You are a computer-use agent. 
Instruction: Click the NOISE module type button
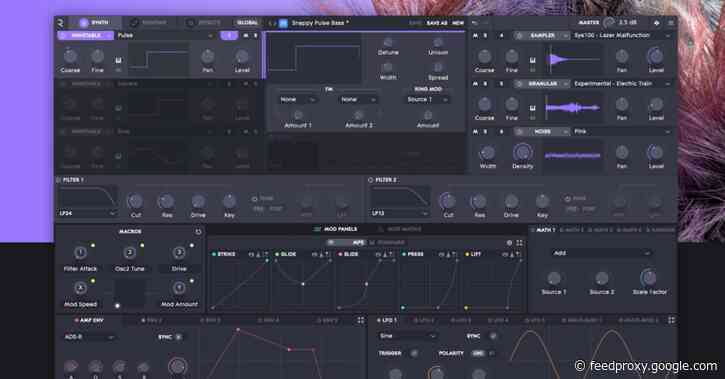pos(542,132)
